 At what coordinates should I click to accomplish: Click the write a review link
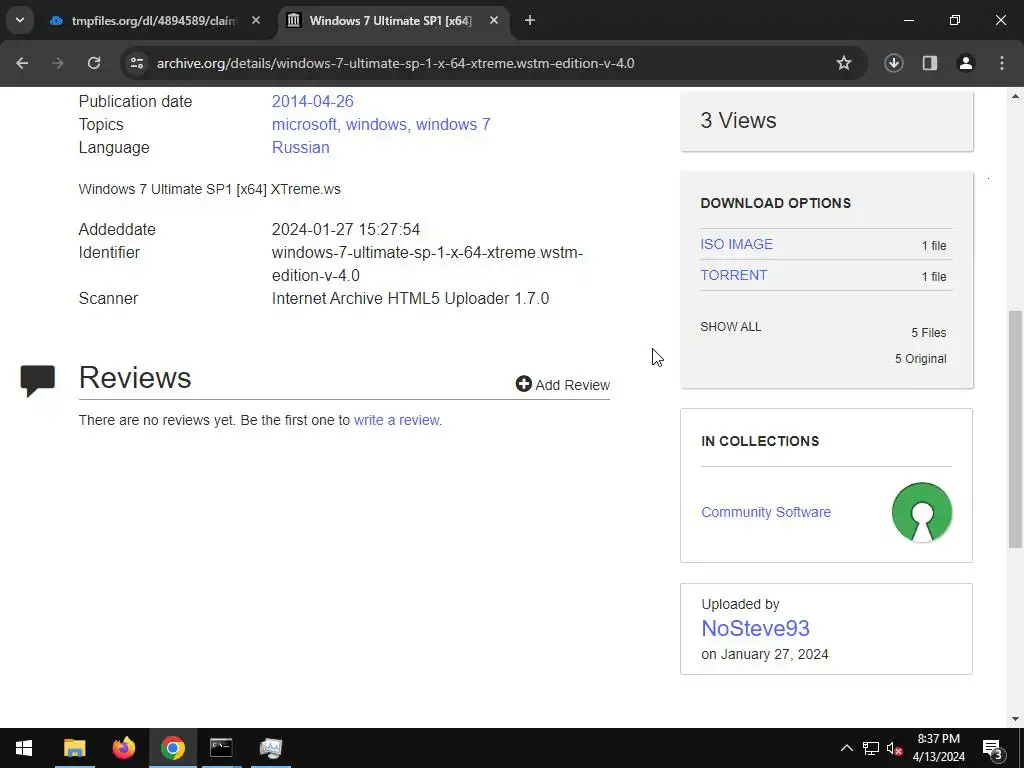click(x=397, y=420)
